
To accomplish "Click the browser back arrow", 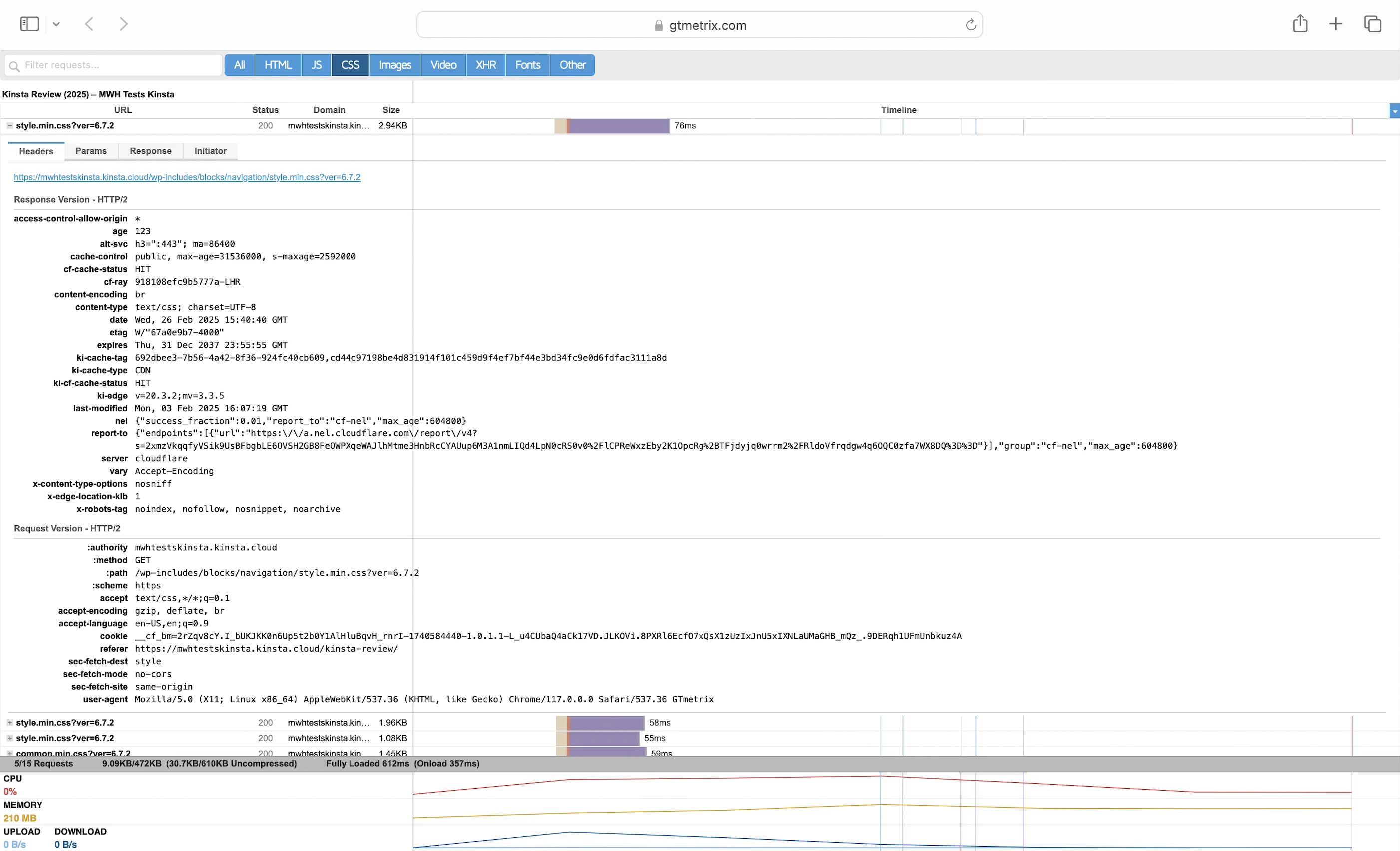I will click(x=89, y=24).
